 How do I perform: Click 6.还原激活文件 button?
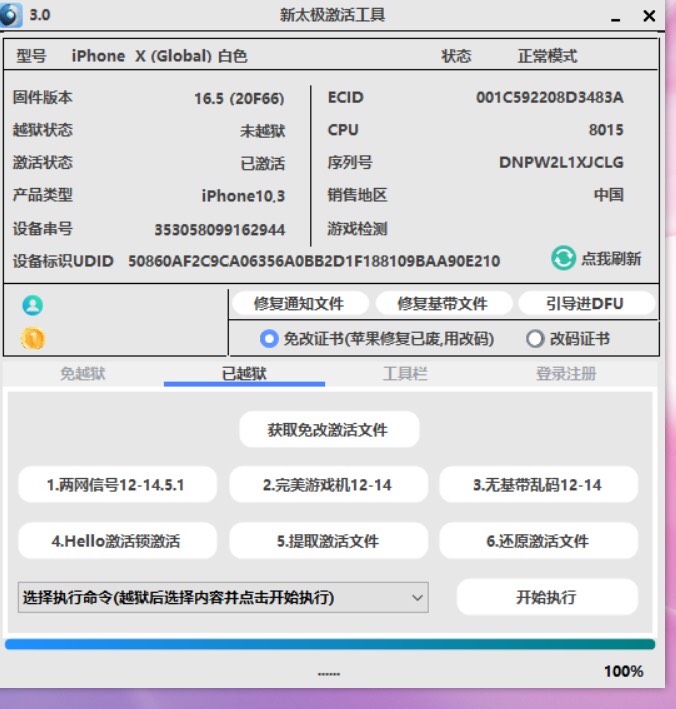click(538, 541)
